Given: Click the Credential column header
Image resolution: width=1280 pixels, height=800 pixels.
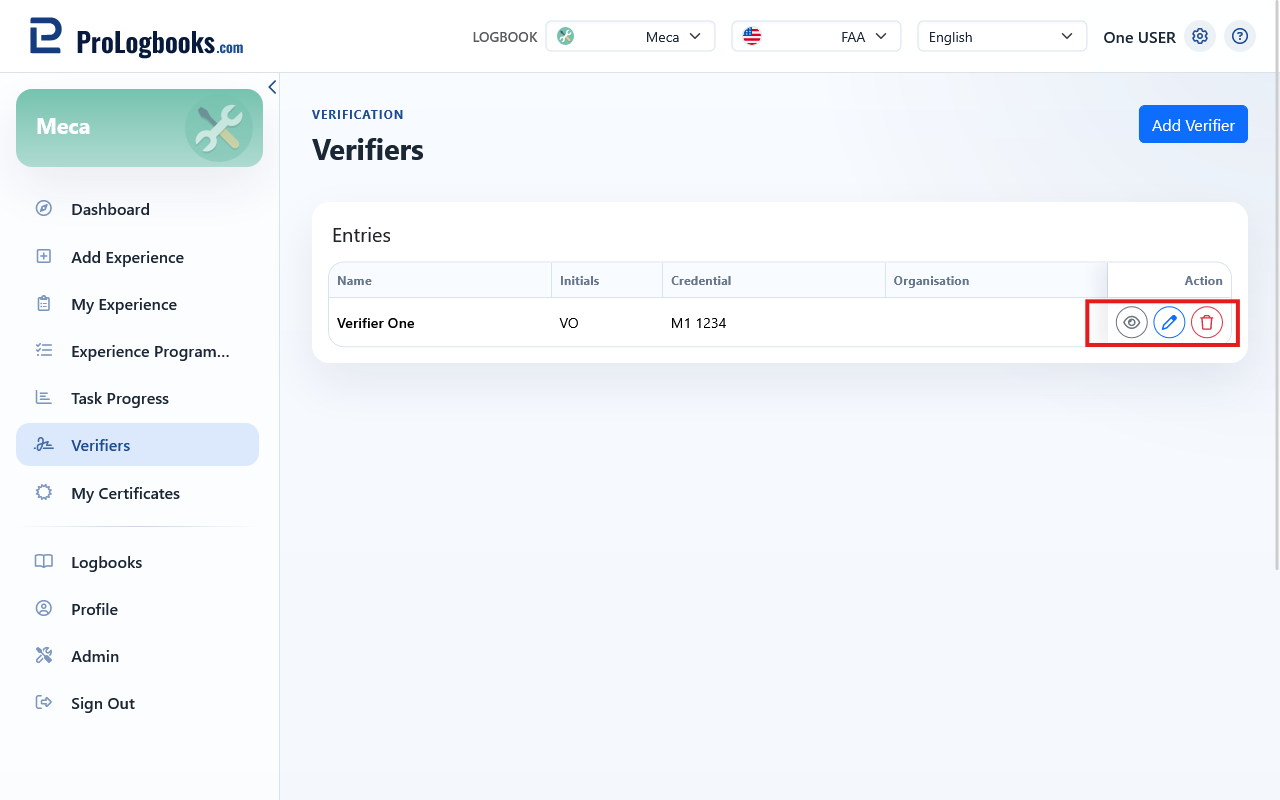Looking at the screenshot, I should [774, 280].
